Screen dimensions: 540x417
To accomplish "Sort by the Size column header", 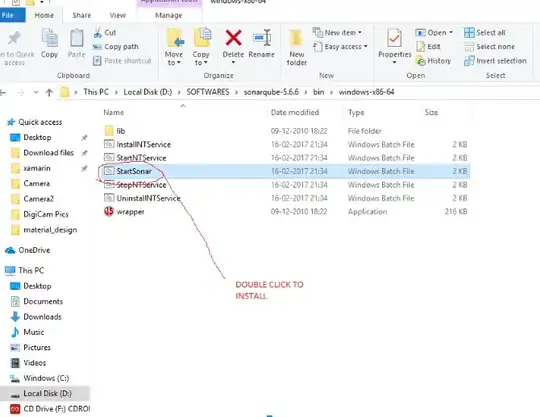I will coord(431,113).
